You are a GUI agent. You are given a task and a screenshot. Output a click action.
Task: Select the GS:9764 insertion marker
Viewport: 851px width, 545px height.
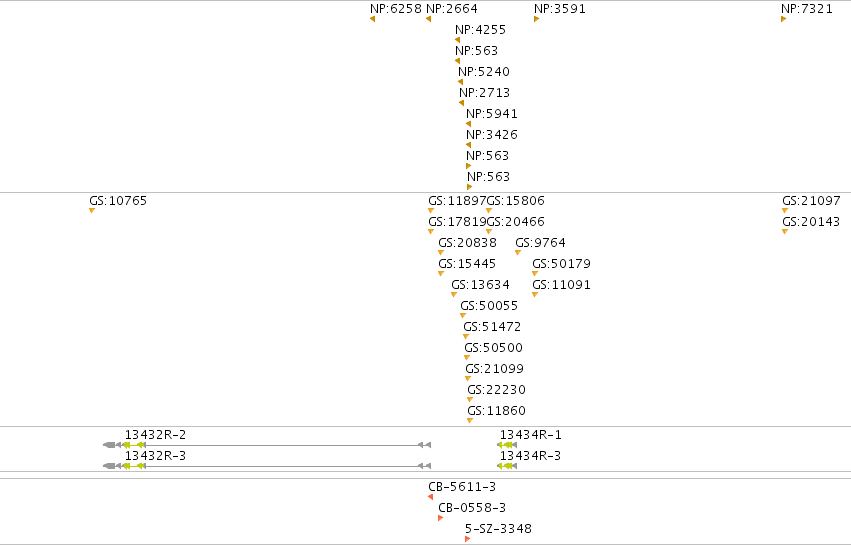click(518, 252)
